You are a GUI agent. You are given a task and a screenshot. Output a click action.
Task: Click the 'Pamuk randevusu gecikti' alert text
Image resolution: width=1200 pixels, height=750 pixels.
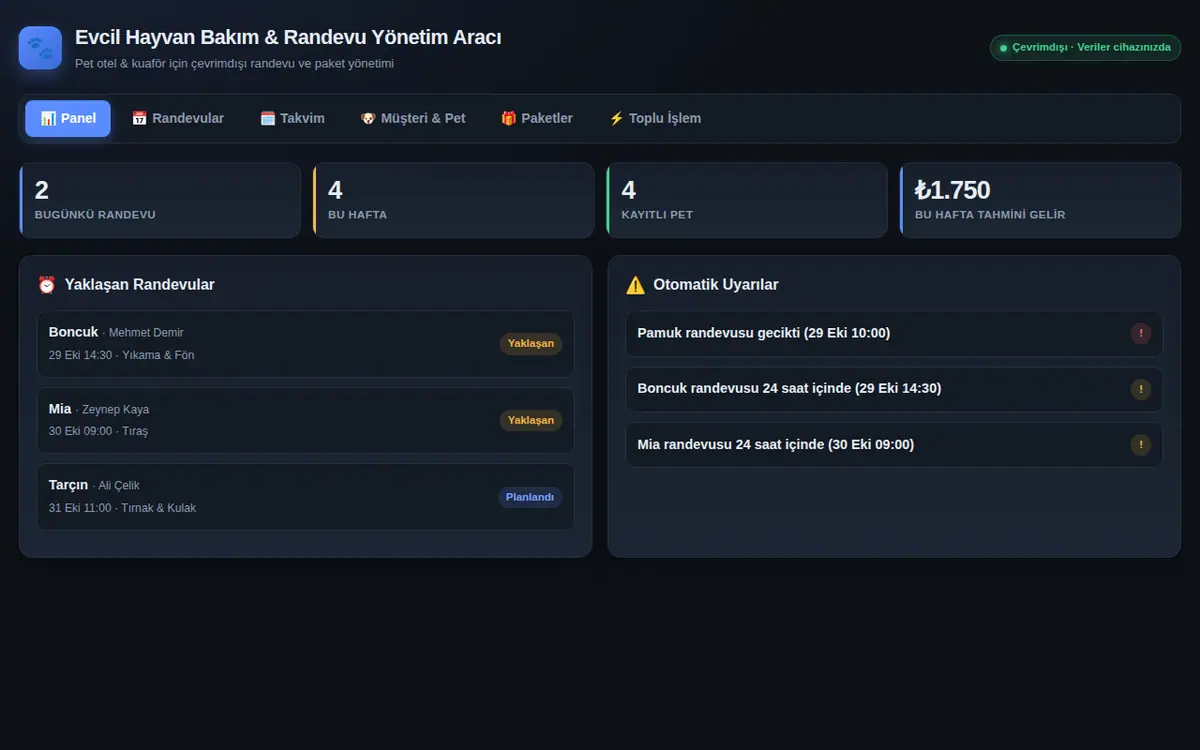[x=764, y=333]
